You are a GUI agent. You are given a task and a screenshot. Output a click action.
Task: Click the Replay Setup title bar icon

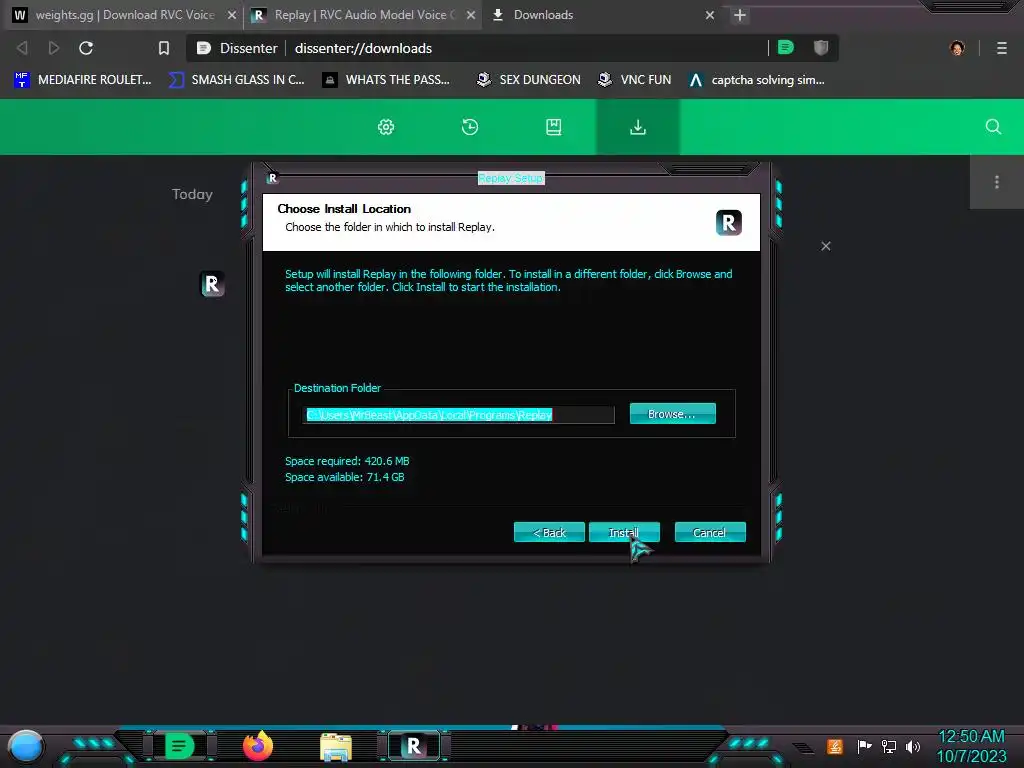click(x=272, y=178)
